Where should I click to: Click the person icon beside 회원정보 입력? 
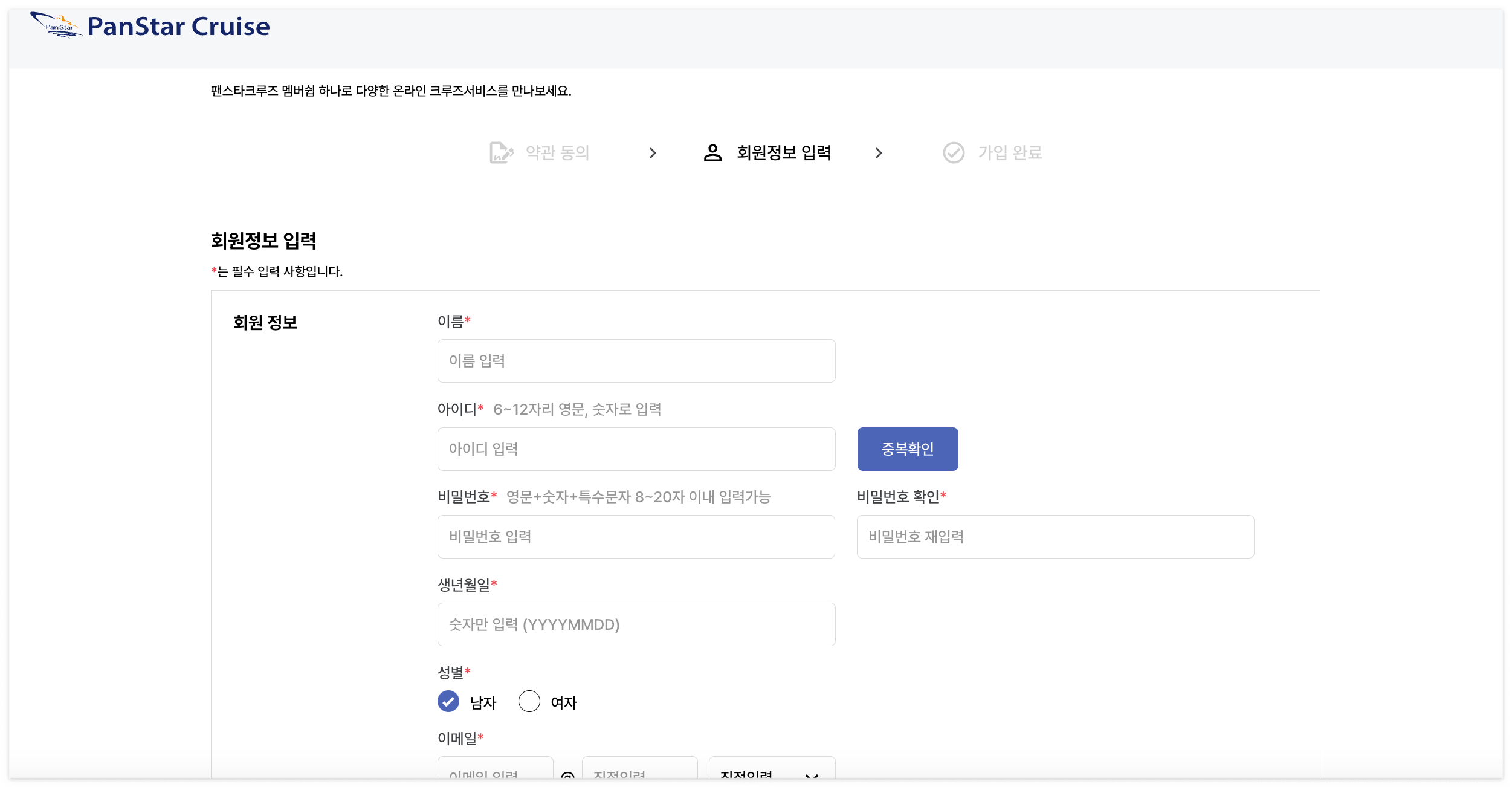(711, 152)
